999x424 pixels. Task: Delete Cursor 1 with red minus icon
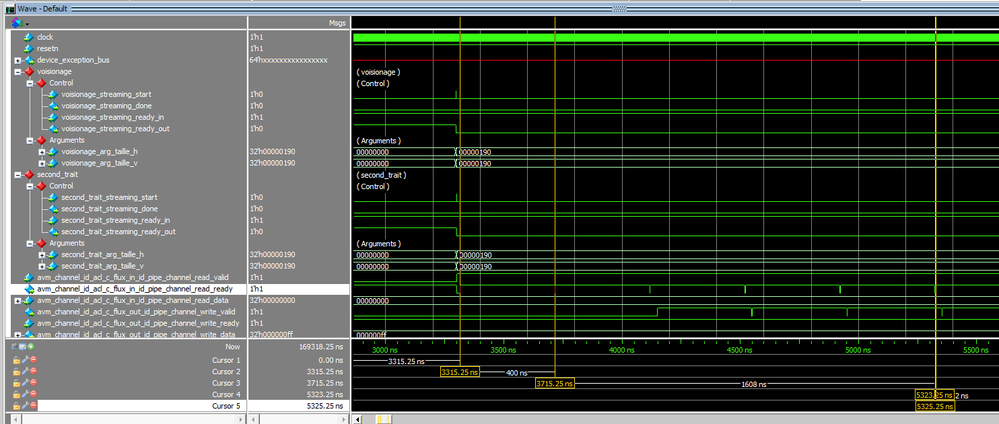click(33, 359)
